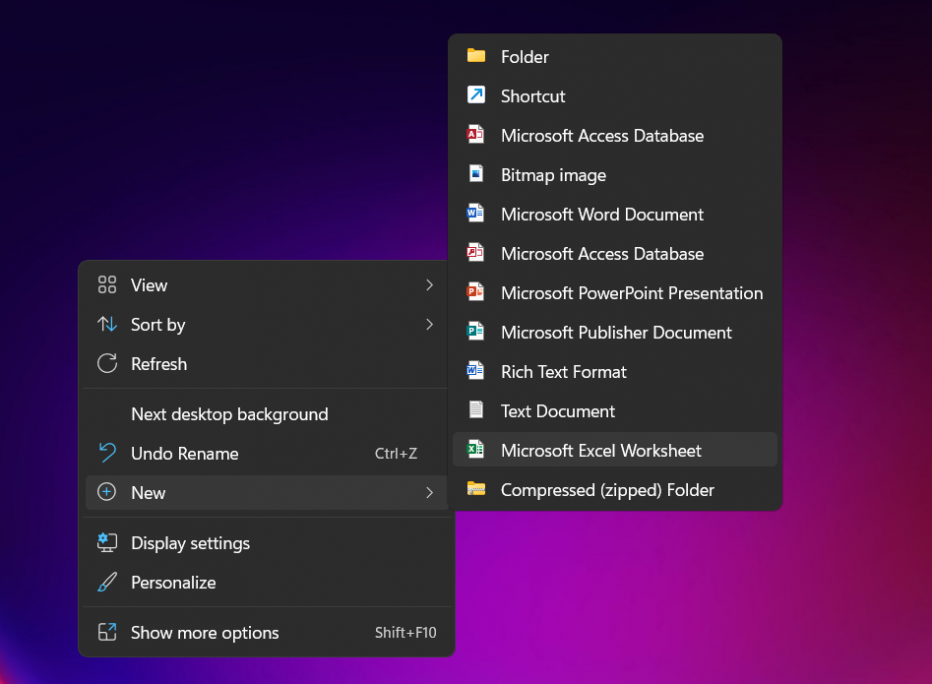Expand the Sort by submenu arrow
The height and width of the screenshot is (684, 932).
[429, 325]
